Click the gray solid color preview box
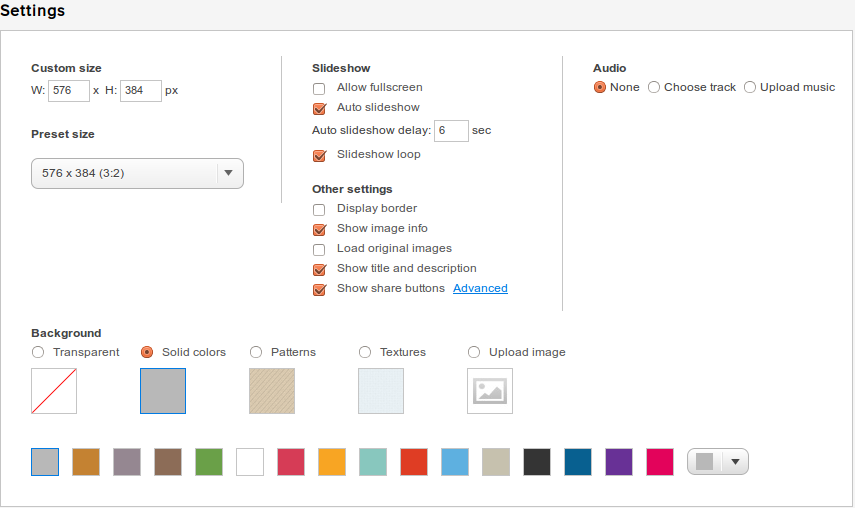855x508 pixels. [163, 391]
